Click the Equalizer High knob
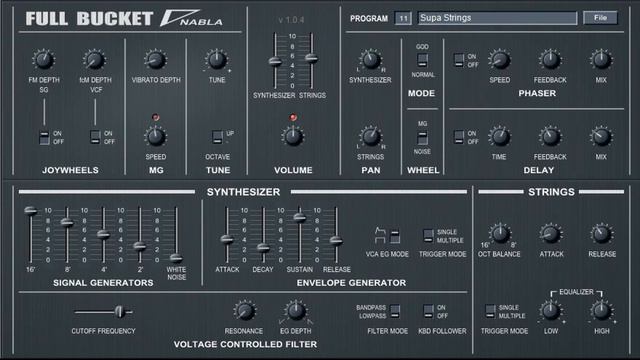Viewport: 640px width, 360px height. pos(601,311)
